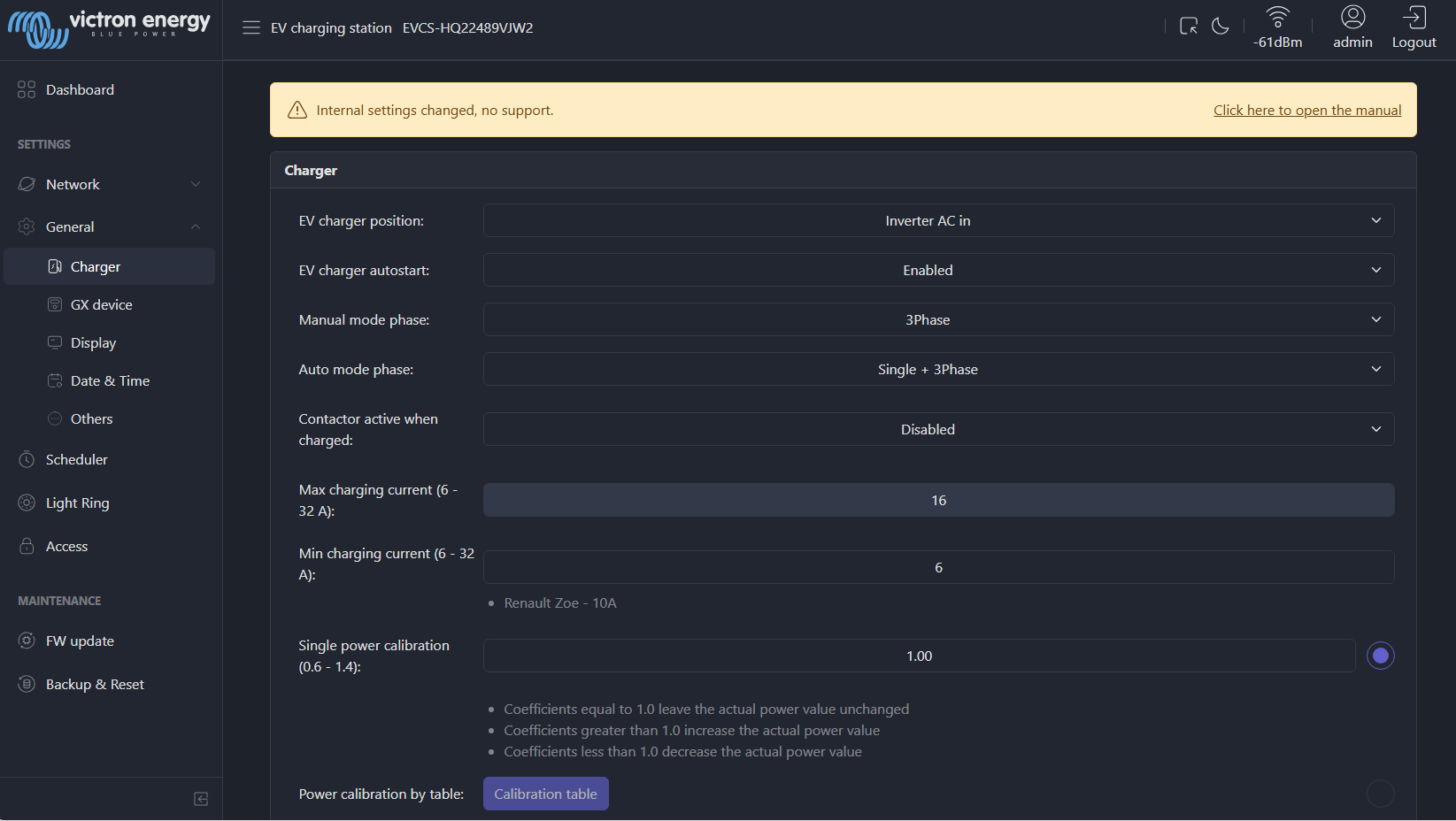The height and width of the screenshot is (821, 1456).
Task: Toggle dark mode moon icon
Action: coord(1221,26)
